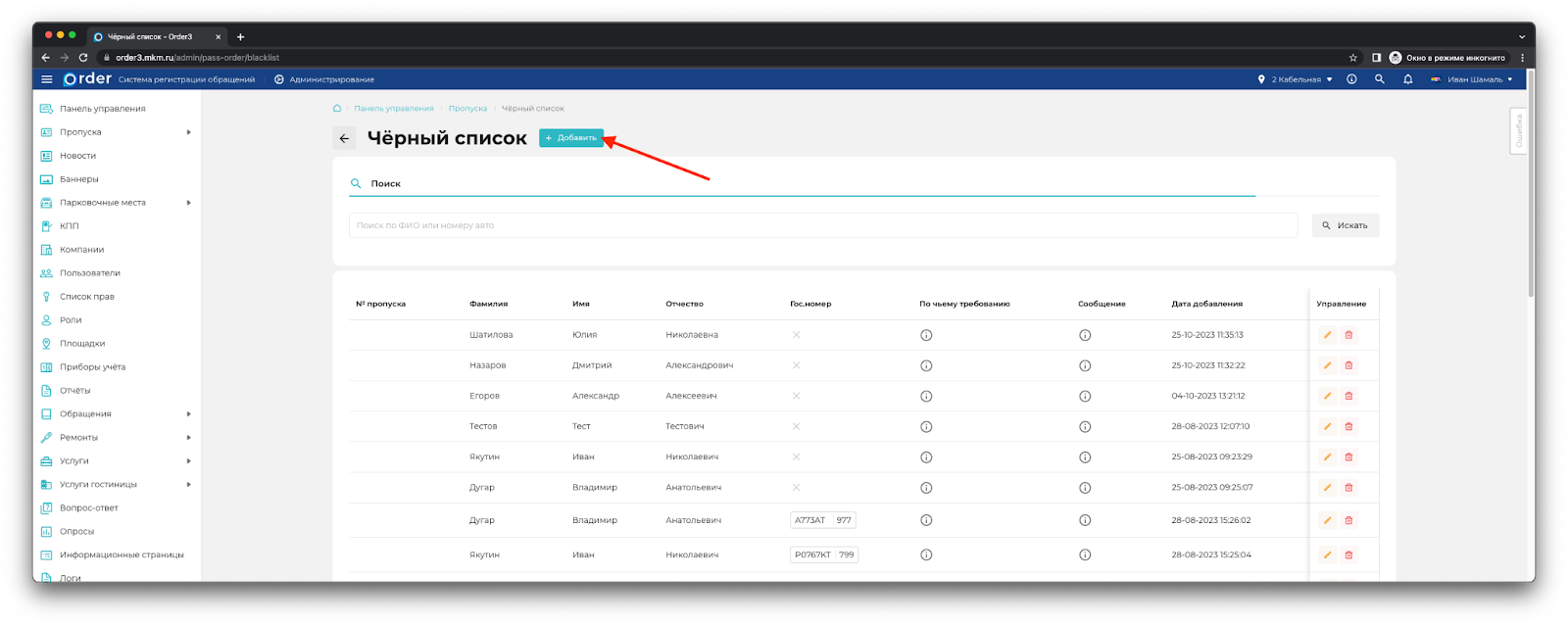Image resolution: width=1568 pixels, height=625 pixels.
Task: Click the Добавить button
Action: [571, 138]
